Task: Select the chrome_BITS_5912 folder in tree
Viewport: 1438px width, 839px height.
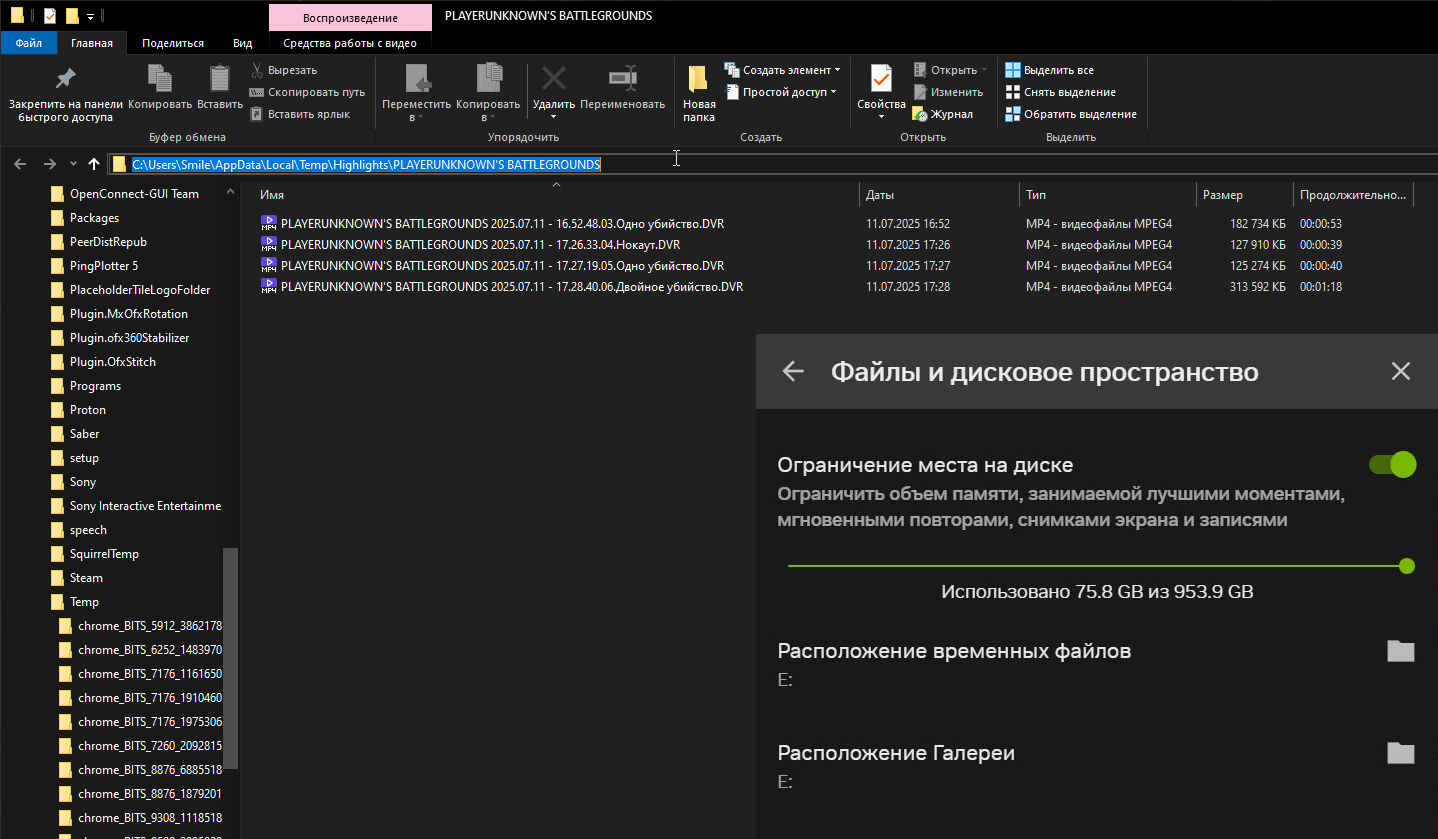Action: [x=140, y=626]
